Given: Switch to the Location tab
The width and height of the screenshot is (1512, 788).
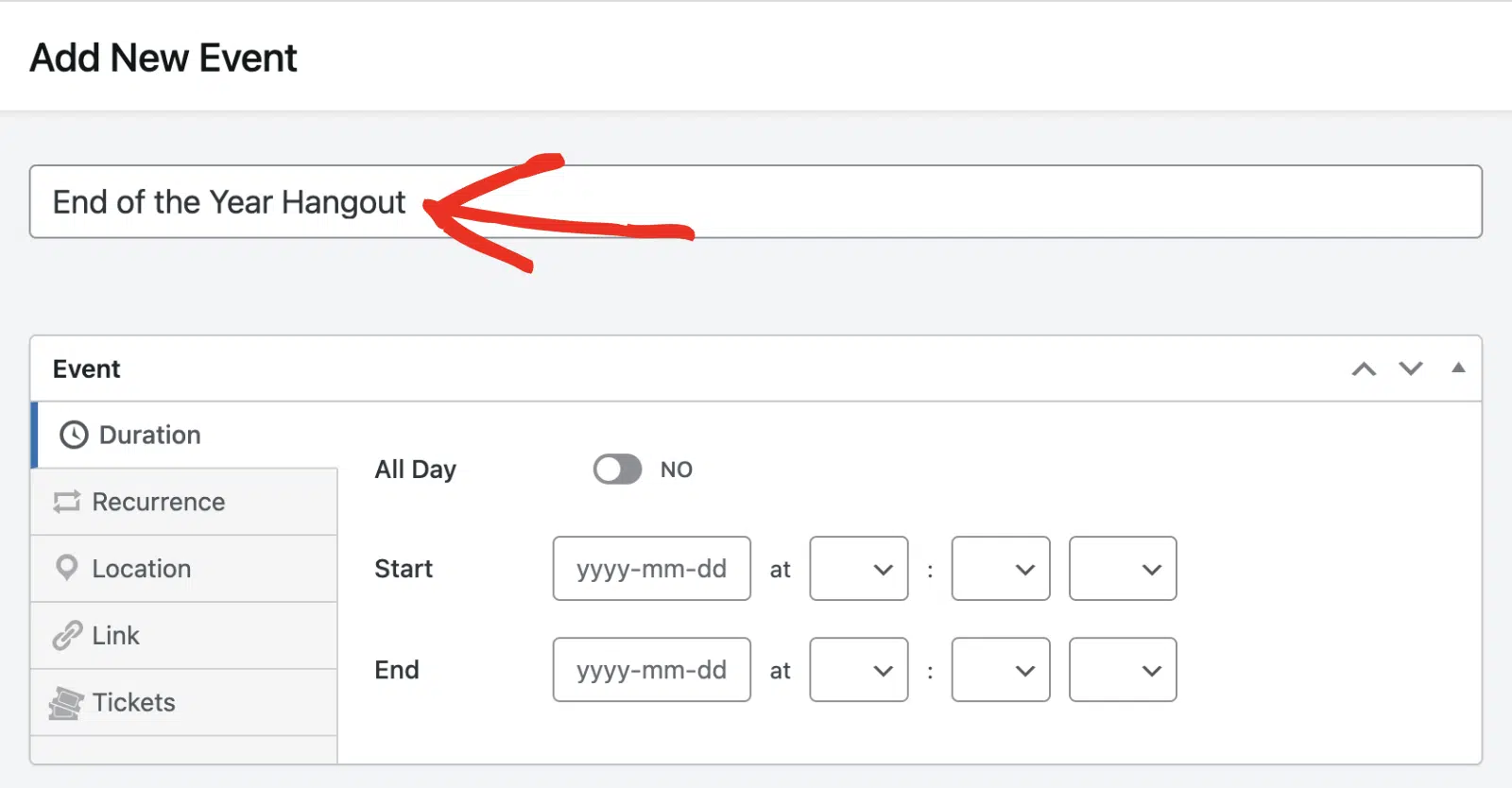Looking at the screenshot, I should 184,569.
